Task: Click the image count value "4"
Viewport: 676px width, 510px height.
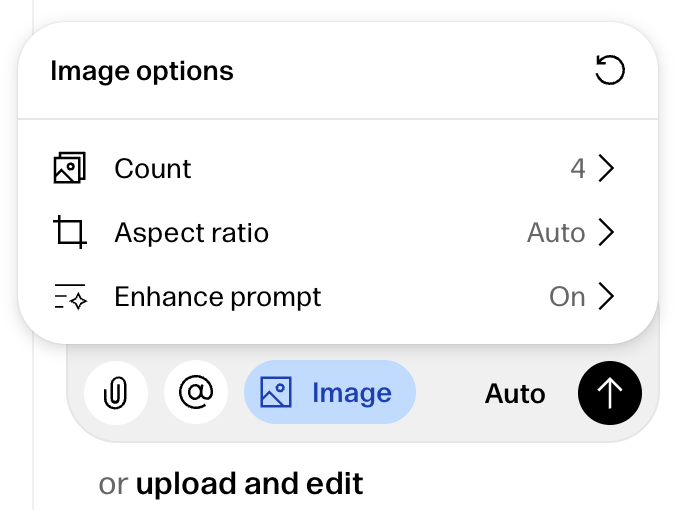Action: [578, 168]
